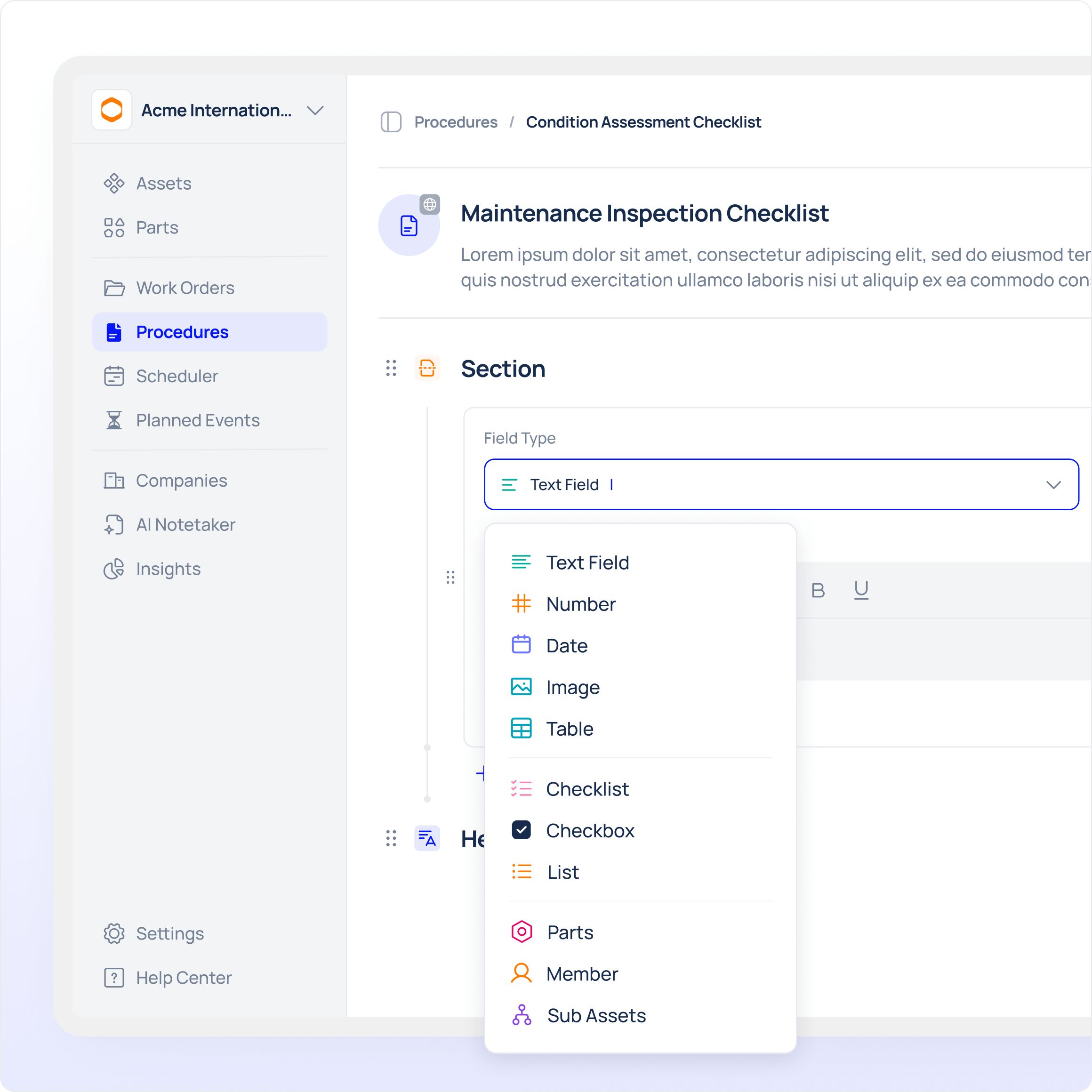The height and width of the screenshot is (1092, 1092).
Task: Toggle Bold text formatting
Action: tap(817, 590)
